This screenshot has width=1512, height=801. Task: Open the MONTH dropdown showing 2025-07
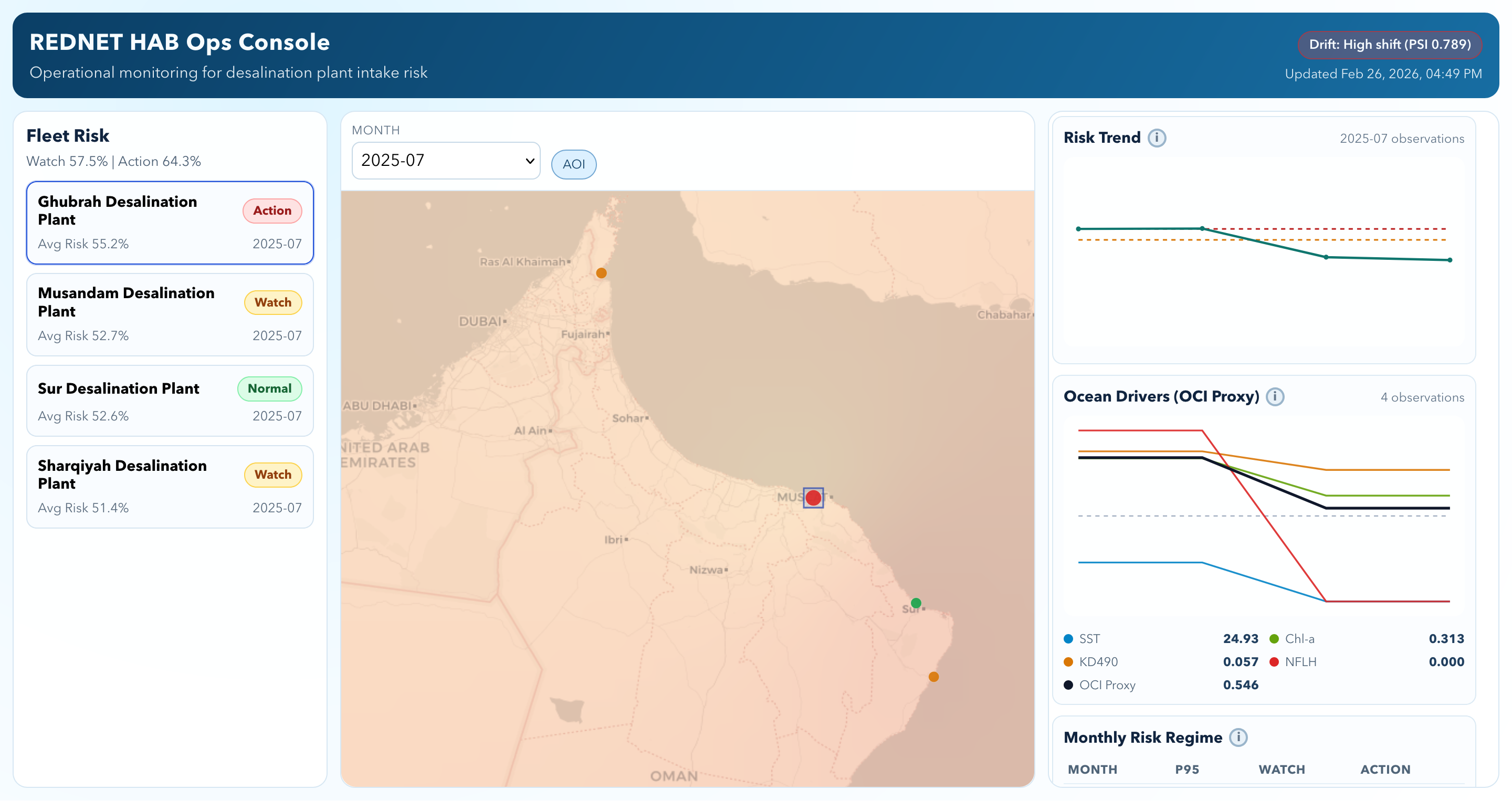click(446, 160)
